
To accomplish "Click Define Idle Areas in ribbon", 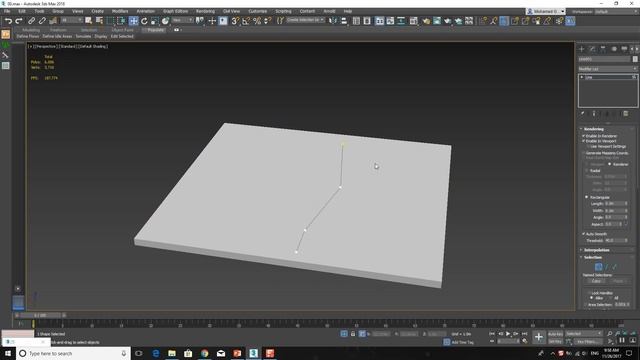I will (57, 36).
